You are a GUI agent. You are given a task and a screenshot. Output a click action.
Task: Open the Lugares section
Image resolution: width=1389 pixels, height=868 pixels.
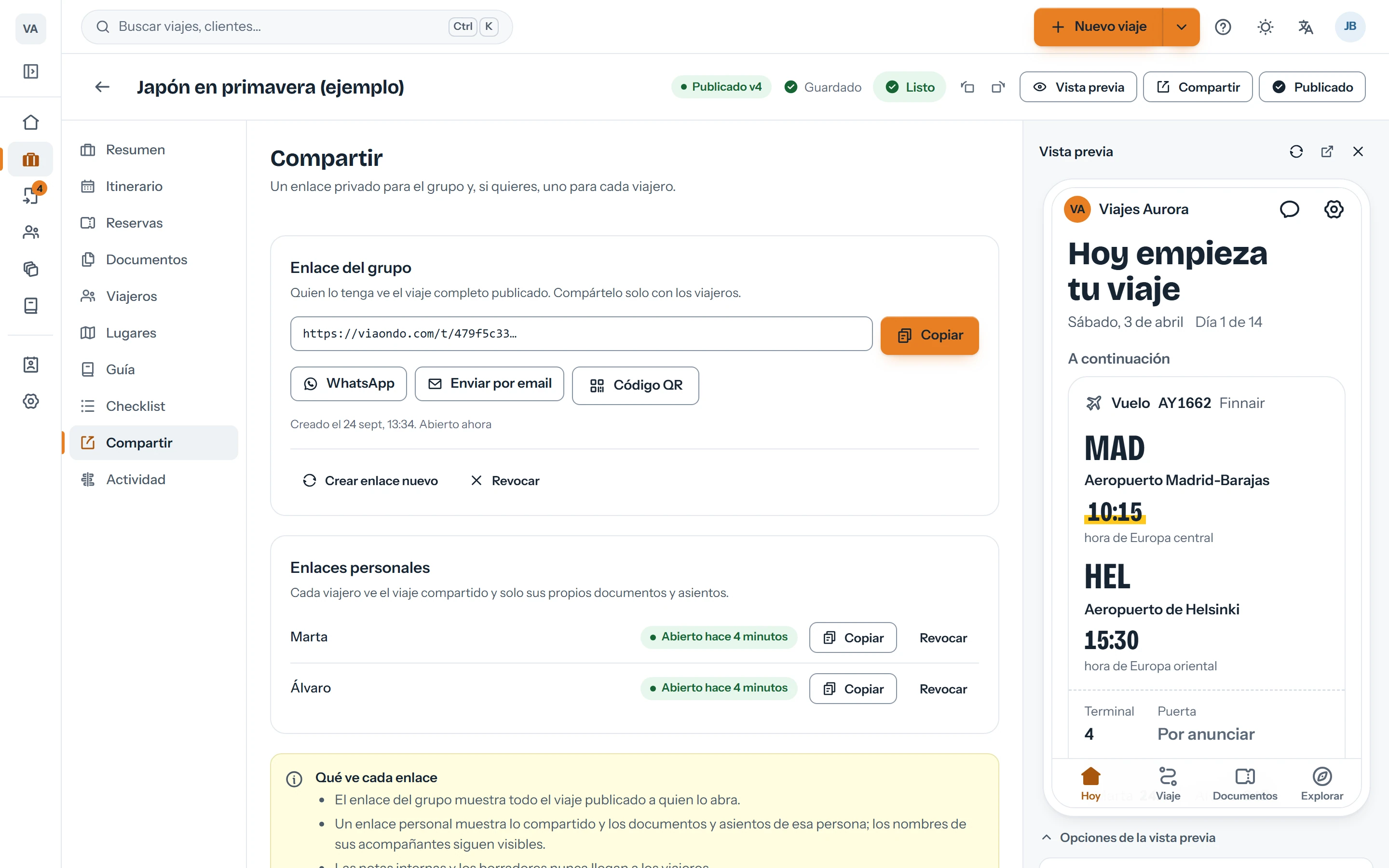[x=154, y=333]
